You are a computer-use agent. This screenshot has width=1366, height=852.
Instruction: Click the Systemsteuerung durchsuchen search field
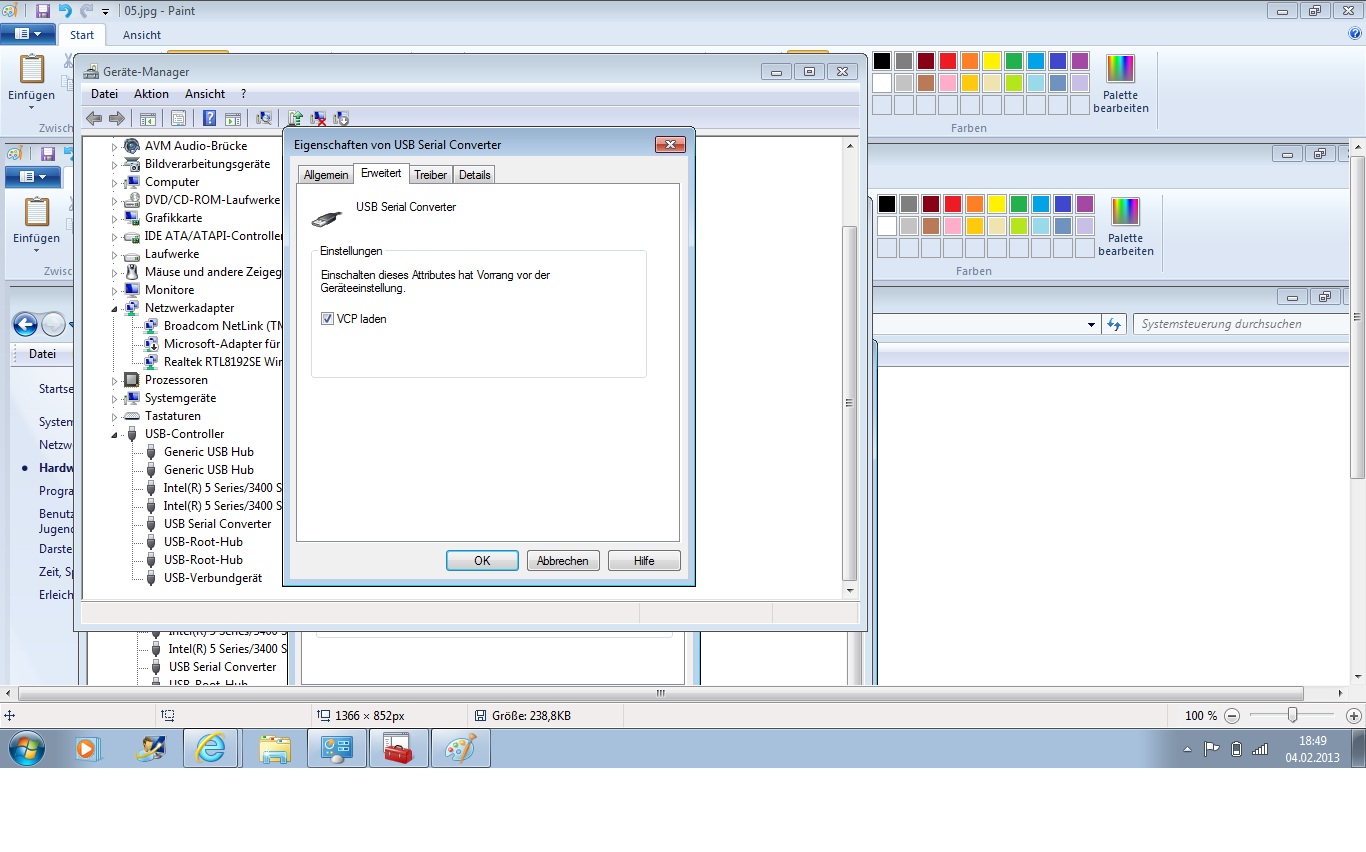pos(1240,324)
